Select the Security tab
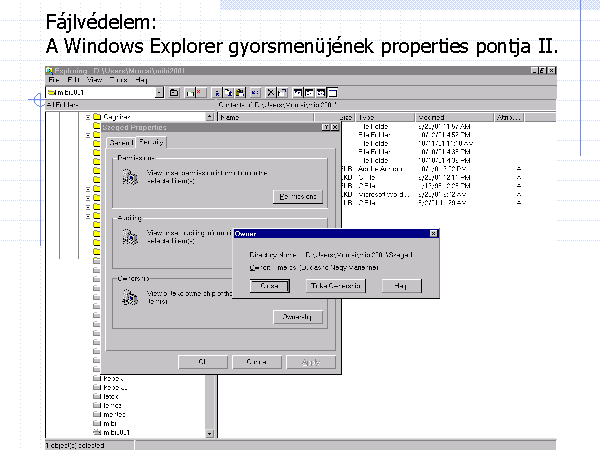600x450 pixels. pyautogui.click(x=151, y=143)
